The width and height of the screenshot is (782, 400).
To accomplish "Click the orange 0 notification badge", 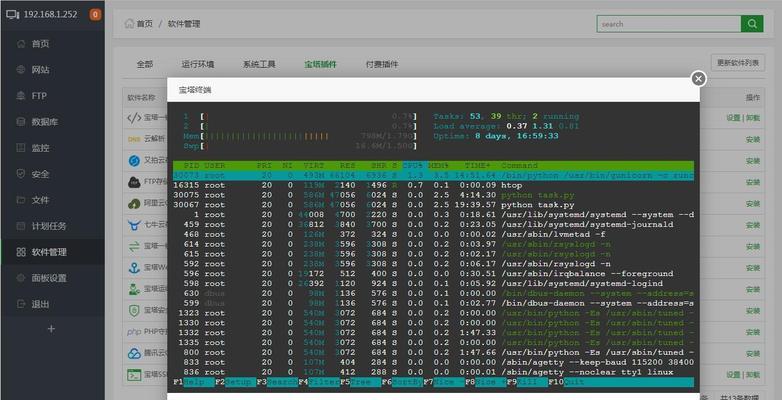I will tap(95, 14).
